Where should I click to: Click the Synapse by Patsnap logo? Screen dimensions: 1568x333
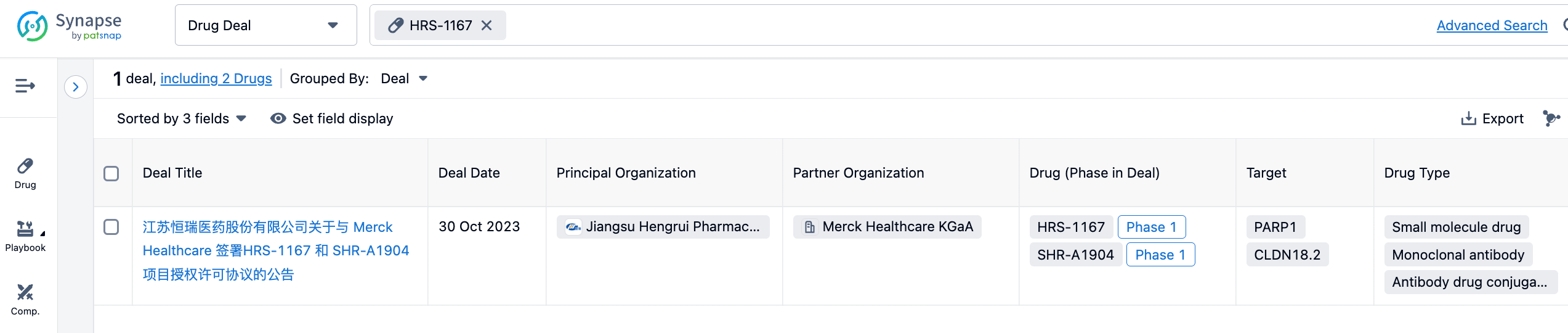pos(69,26)
